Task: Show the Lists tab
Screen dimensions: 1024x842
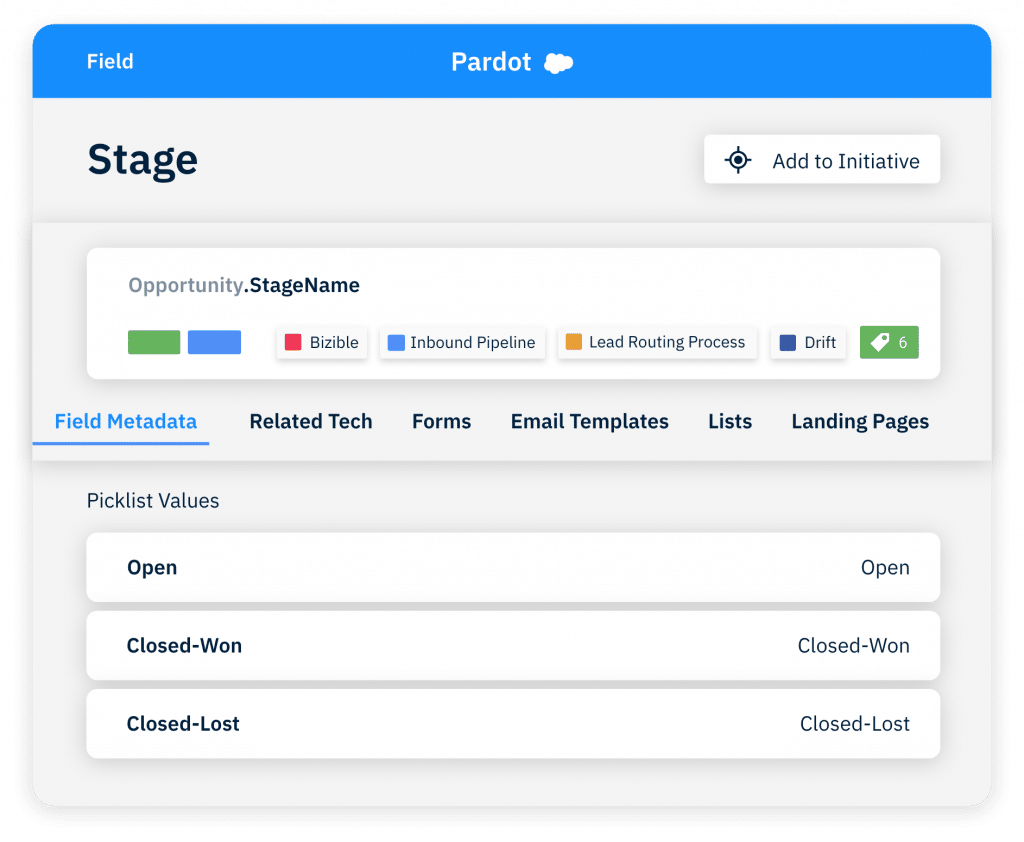Action: [x=730, y=422]
